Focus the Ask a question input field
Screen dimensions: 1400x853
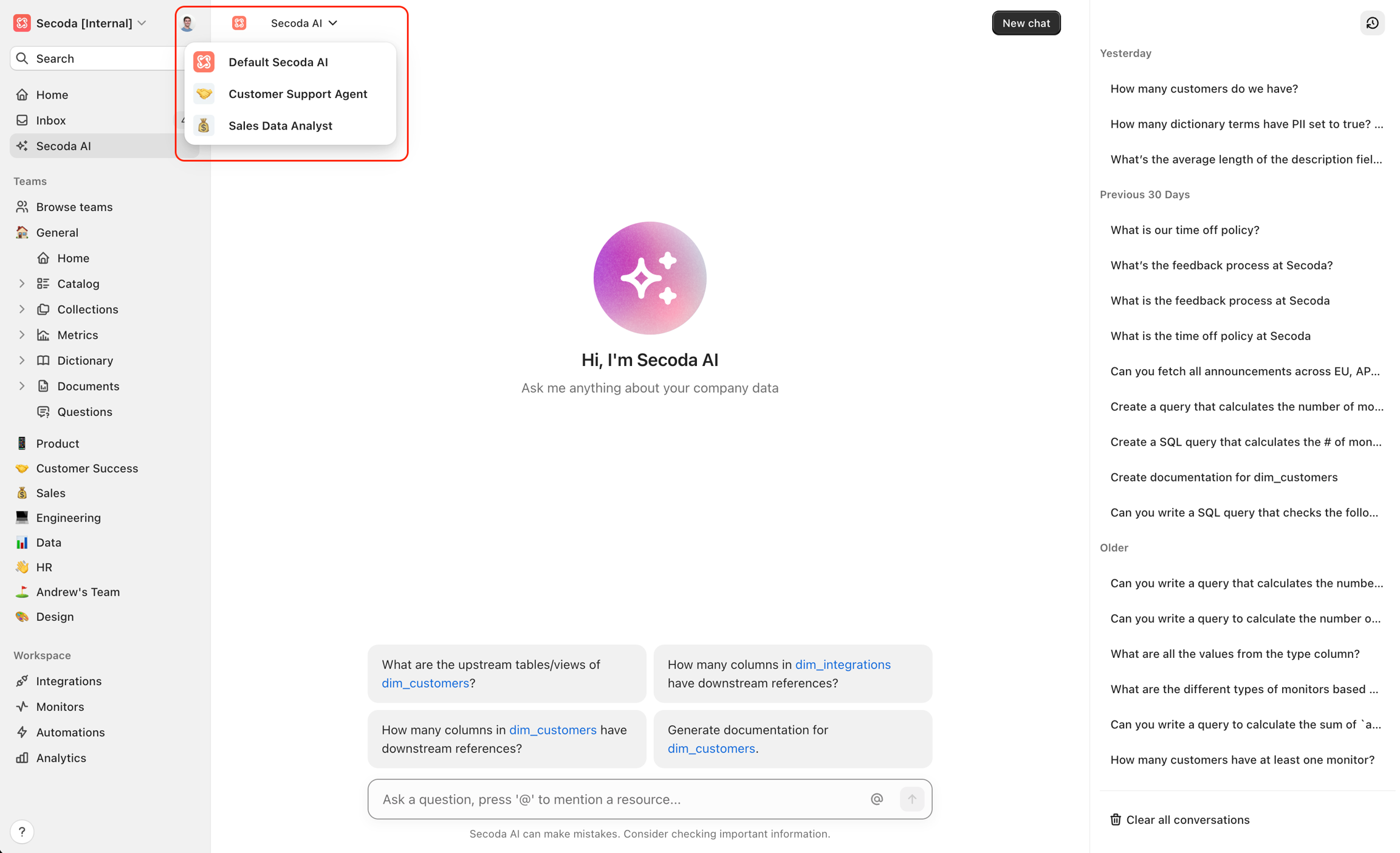tap(620, 799)
